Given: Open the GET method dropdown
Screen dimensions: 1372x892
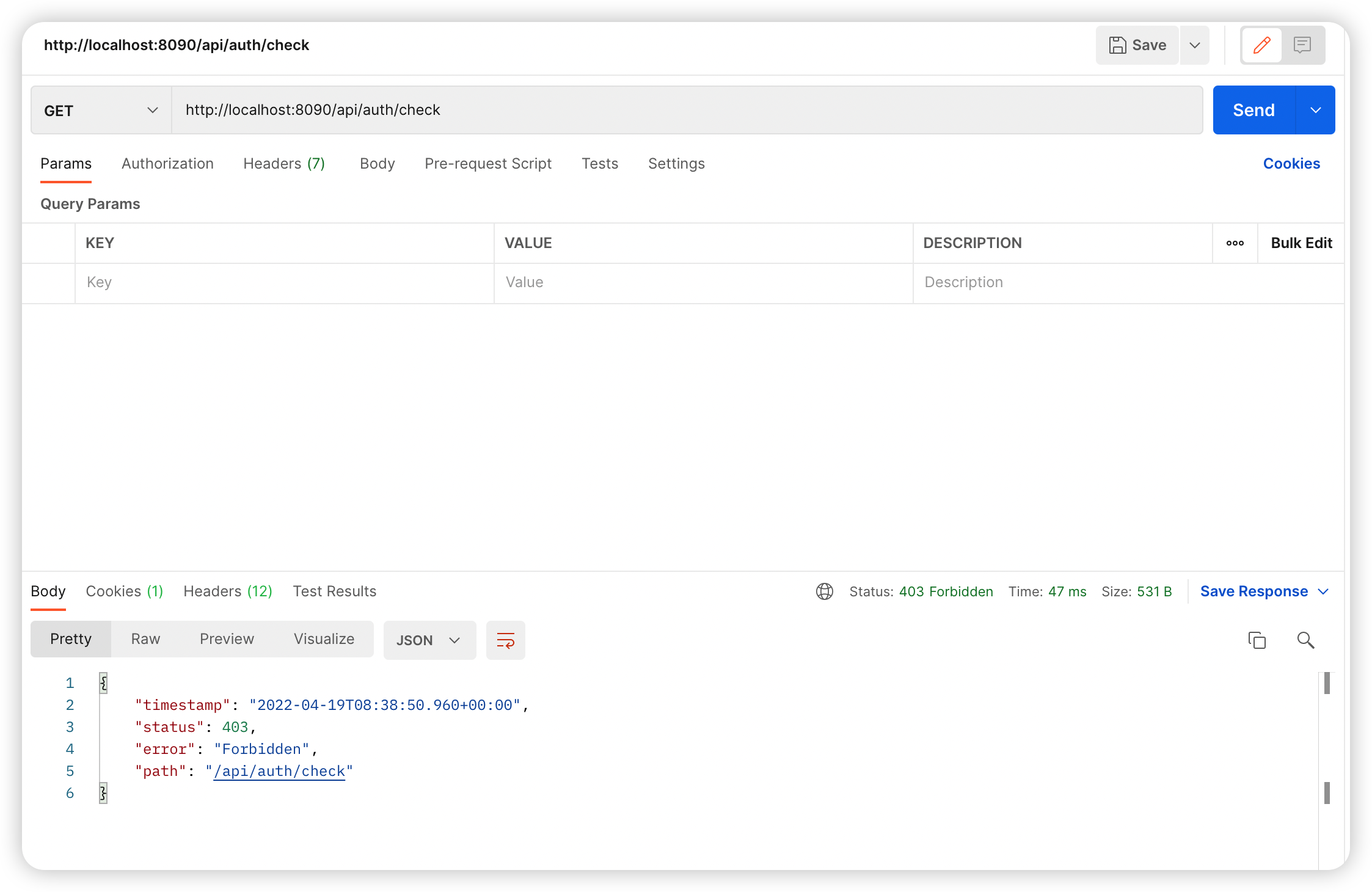Looking at the screenshot, I should tap(101, 111).
